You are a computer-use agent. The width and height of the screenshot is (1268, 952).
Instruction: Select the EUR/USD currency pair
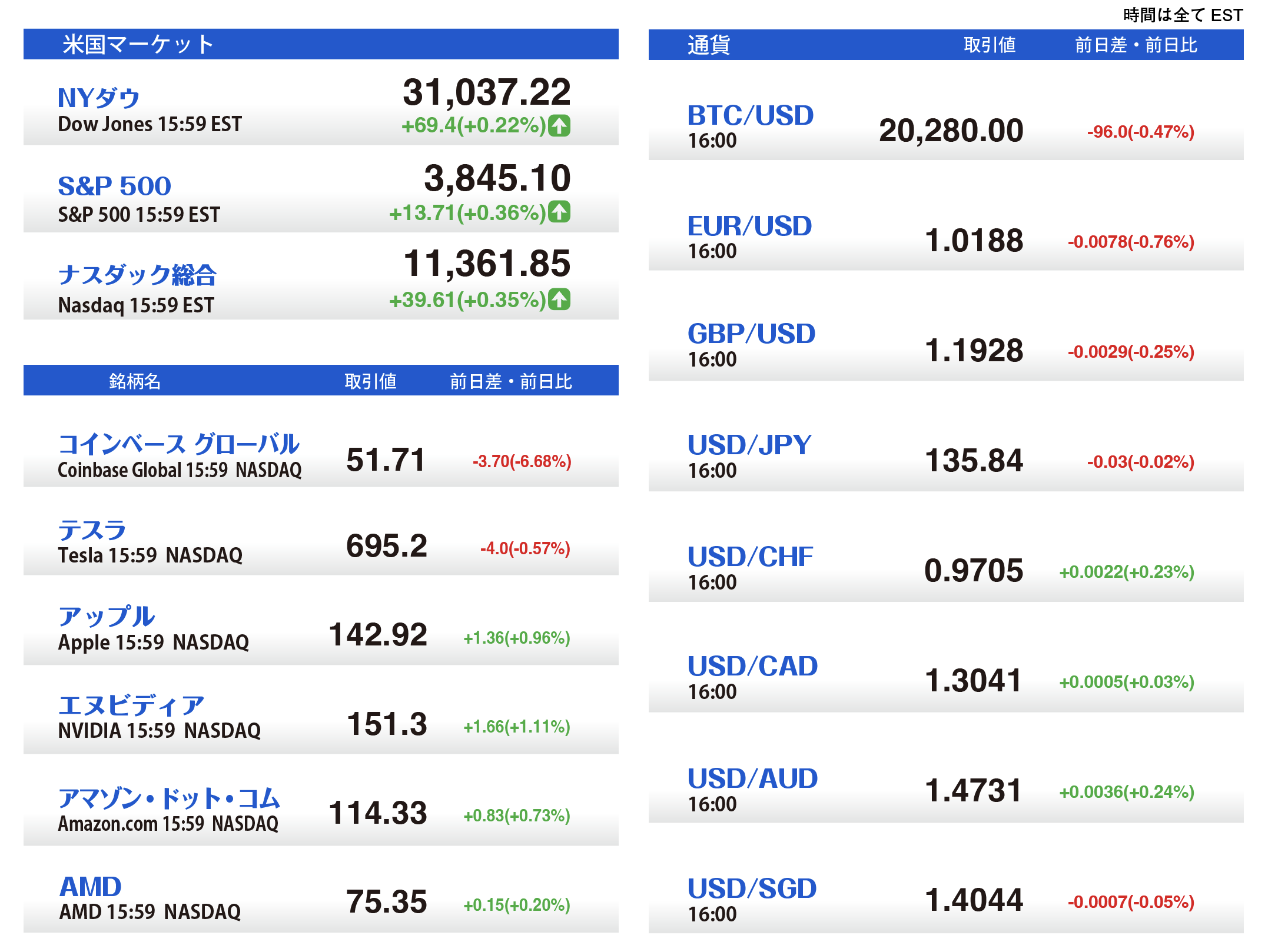(749, 226)
